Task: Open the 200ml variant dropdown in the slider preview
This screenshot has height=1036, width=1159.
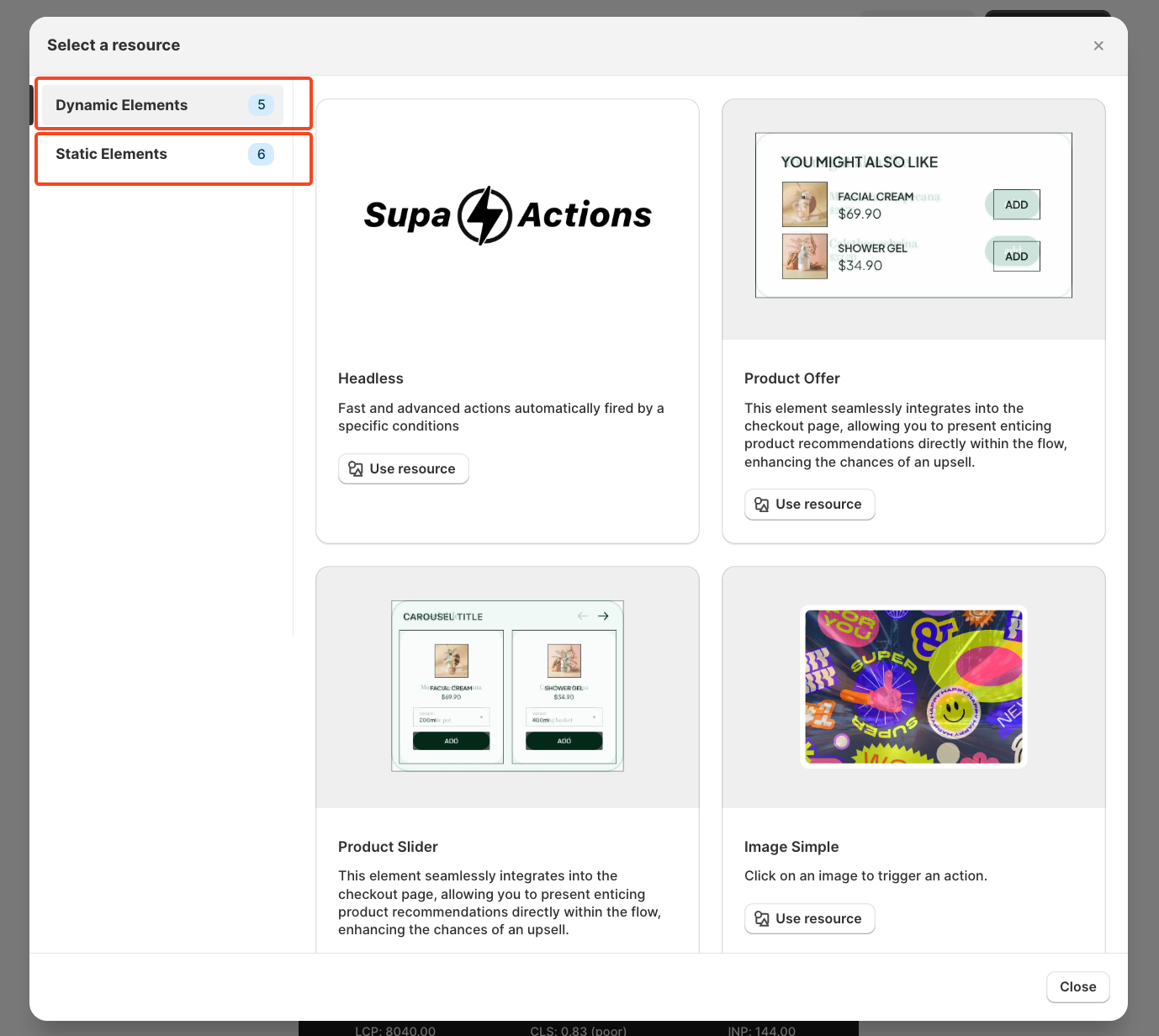Action: click(451, 717)
